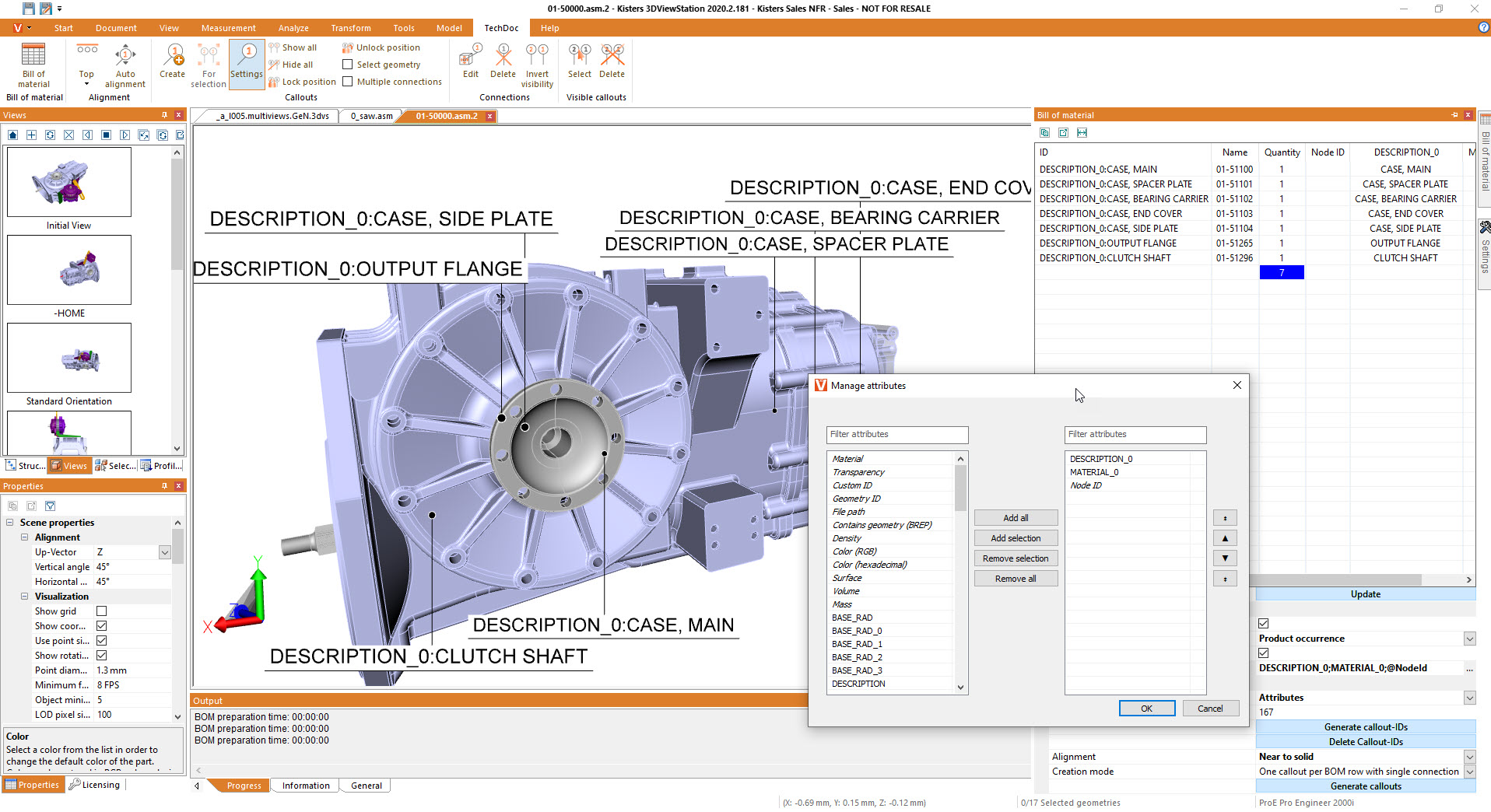The height and width of the screenshot is (812, 1491).
Task: Open Up-Vector dropdown
Action: [164, 552]
